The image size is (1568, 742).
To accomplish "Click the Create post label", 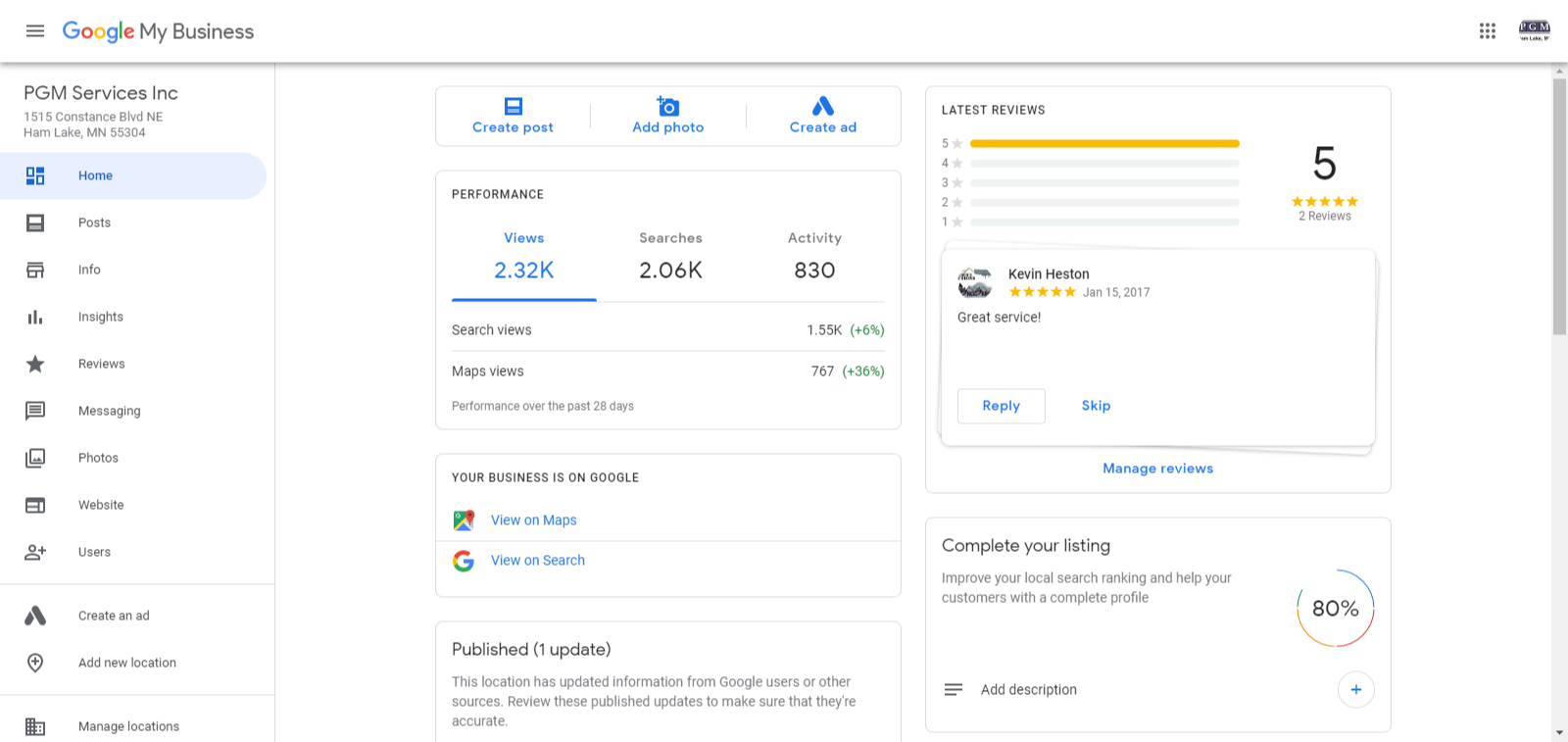I will click(513, 127).
